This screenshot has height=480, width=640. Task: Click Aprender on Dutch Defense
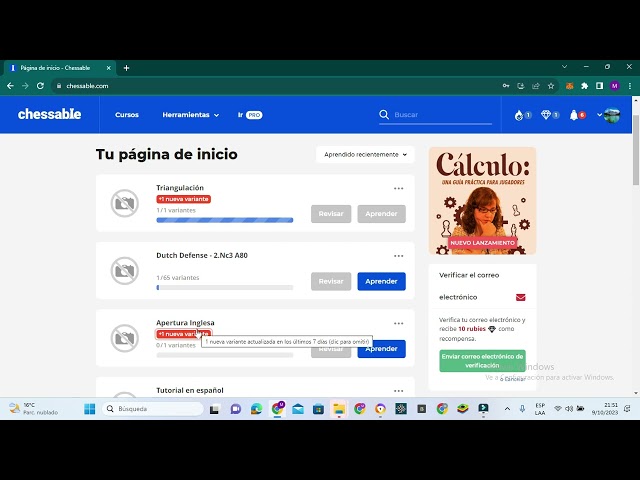point(381,281)
